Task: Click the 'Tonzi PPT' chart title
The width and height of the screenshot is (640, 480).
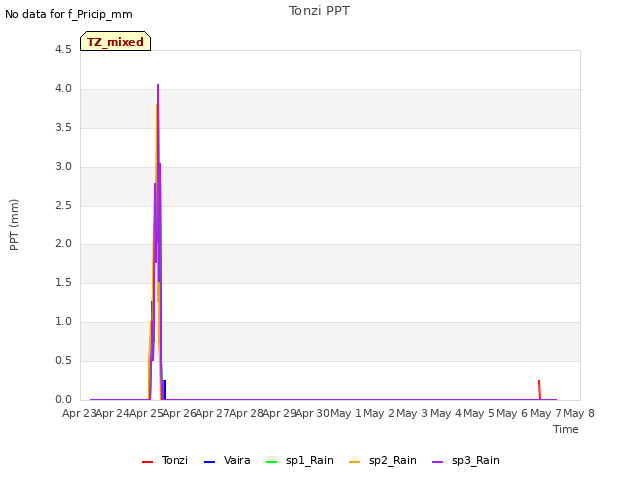Action: 319,11
